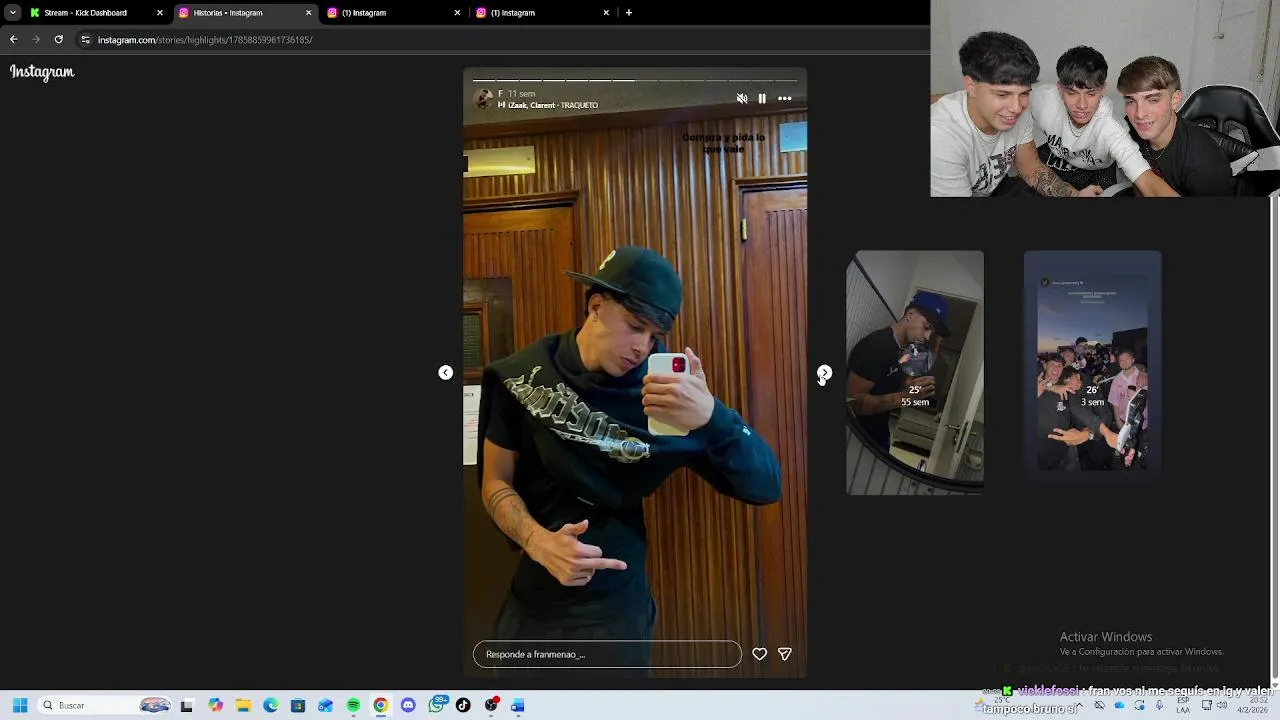Share the story with the send icon
Image resolution: width=1280 pixels, height=720 pixels.
tap(785, 654)
